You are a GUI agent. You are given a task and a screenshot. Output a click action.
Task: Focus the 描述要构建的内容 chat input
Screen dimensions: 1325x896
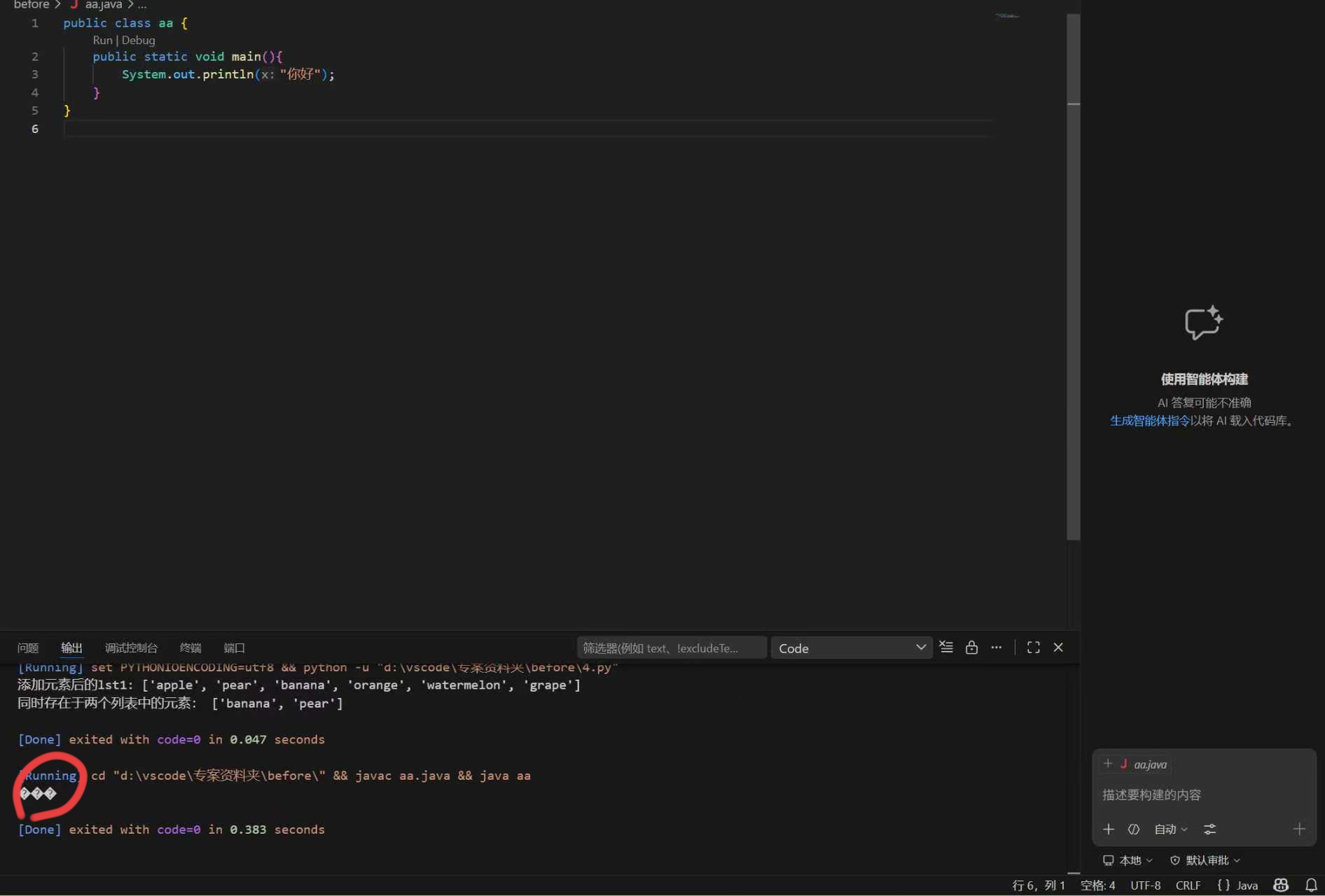[1203, 795]
